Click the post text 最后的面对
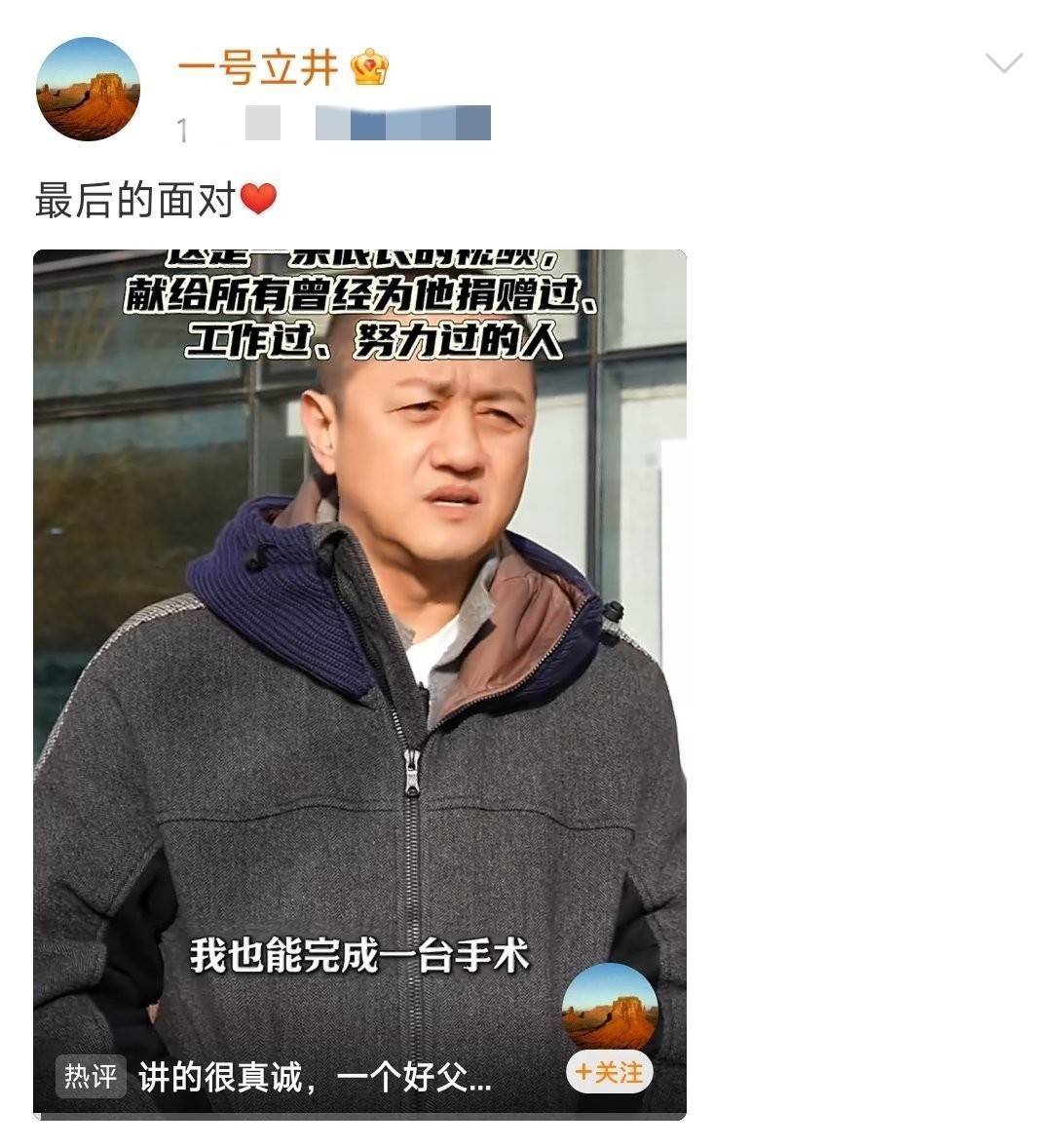The height and width of the screenshot is (1148, 1052). (135, 199)
